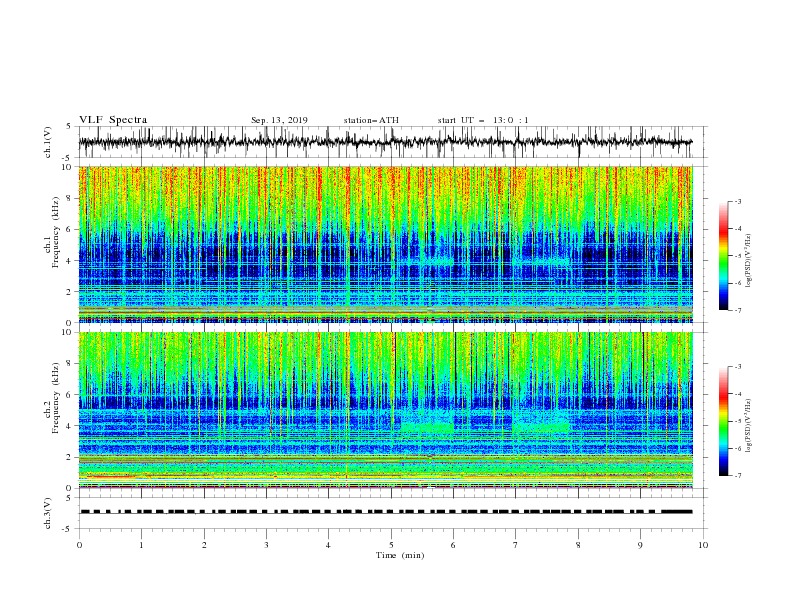
Task: Click time axis tick label '2'
Action: [x=204, y=545]
